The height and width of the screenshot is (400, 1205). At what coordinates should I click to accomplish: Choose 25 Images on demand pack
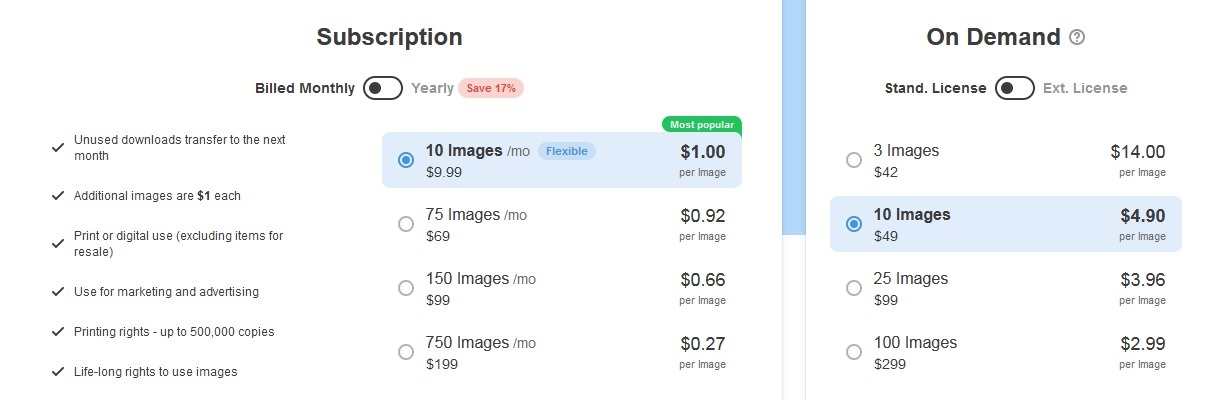1006,288
